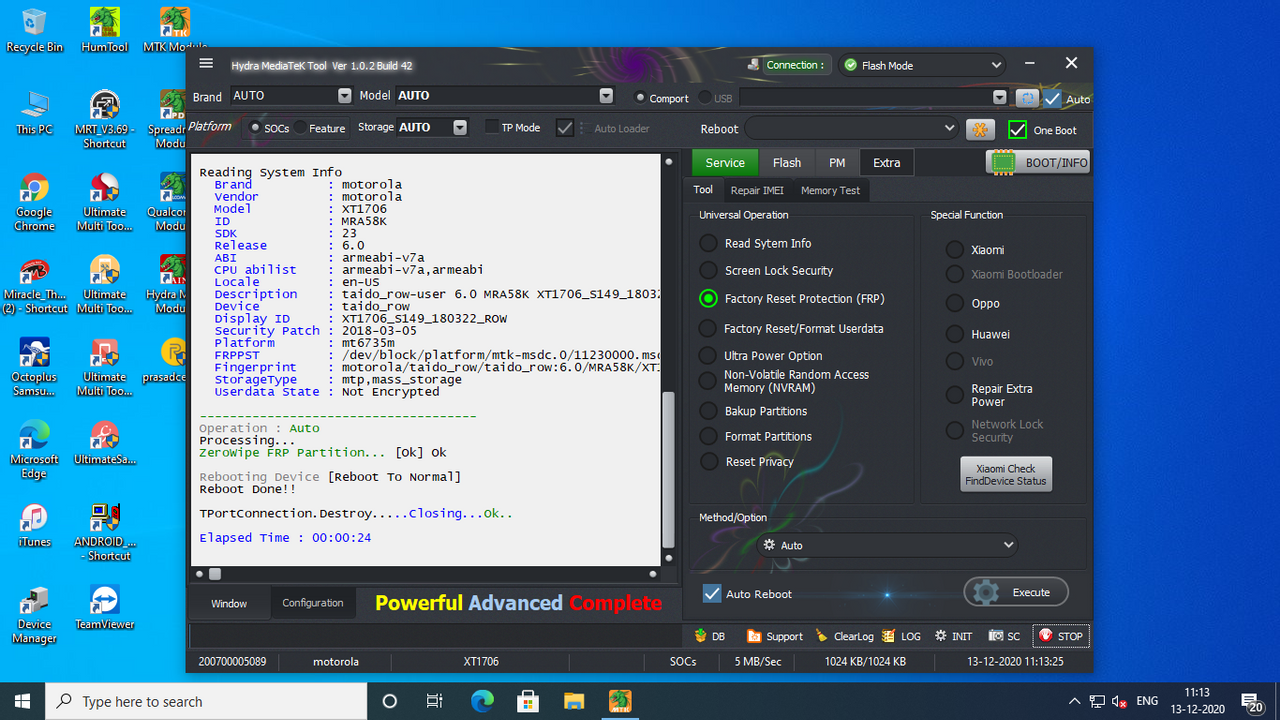Switch to the Service tab
This screenshot has height=720, width=1280.
(x=725, y=163)
